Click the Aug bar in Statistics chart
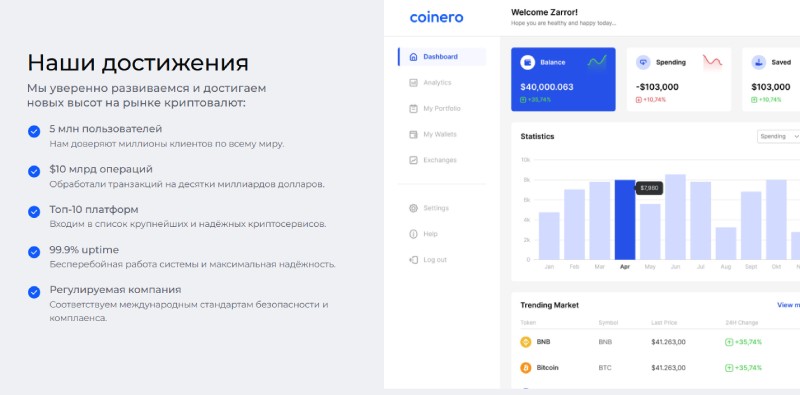The image size is (800, 395). (726, 243)
